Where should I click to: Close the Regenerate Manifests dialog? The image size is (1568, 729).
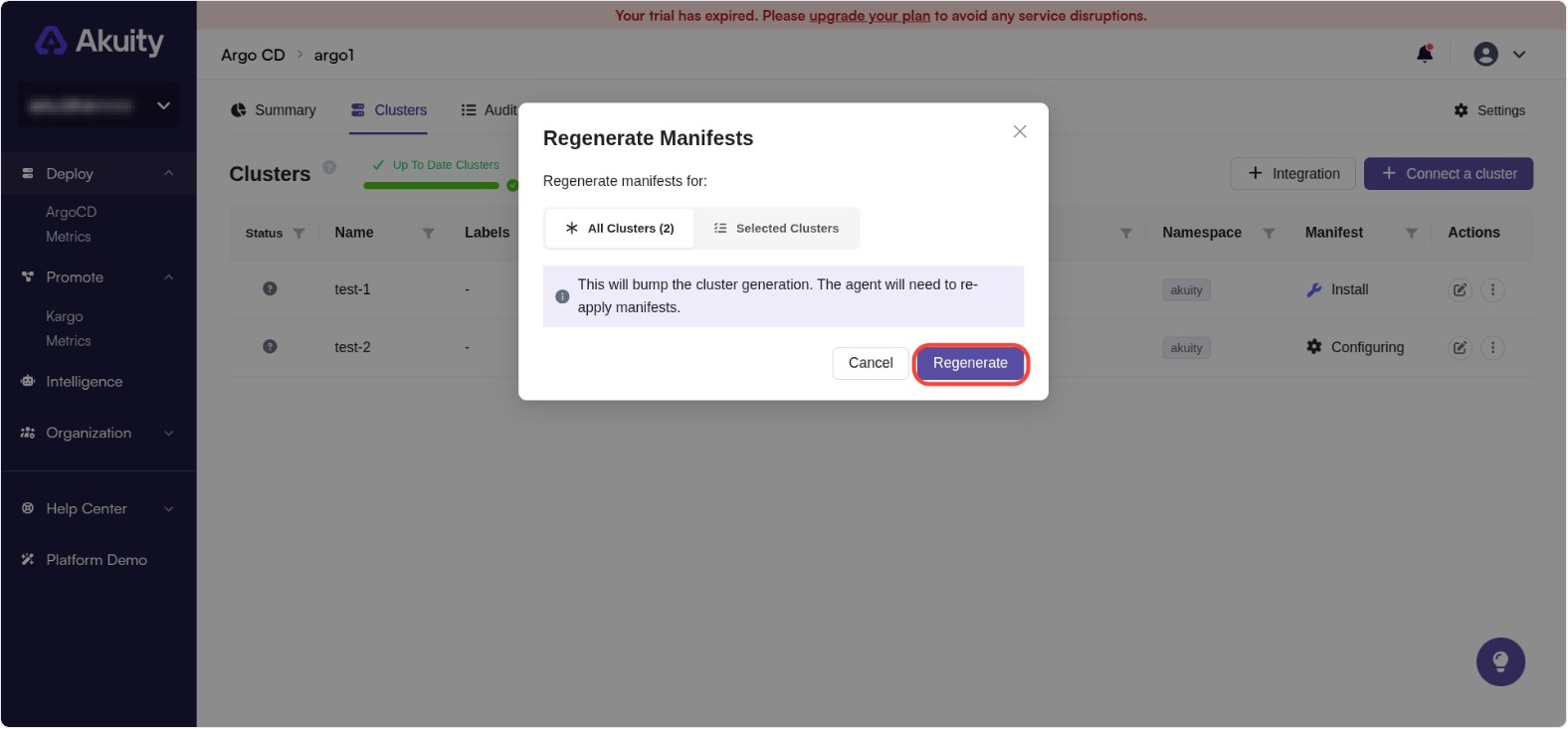point(1020,131)
